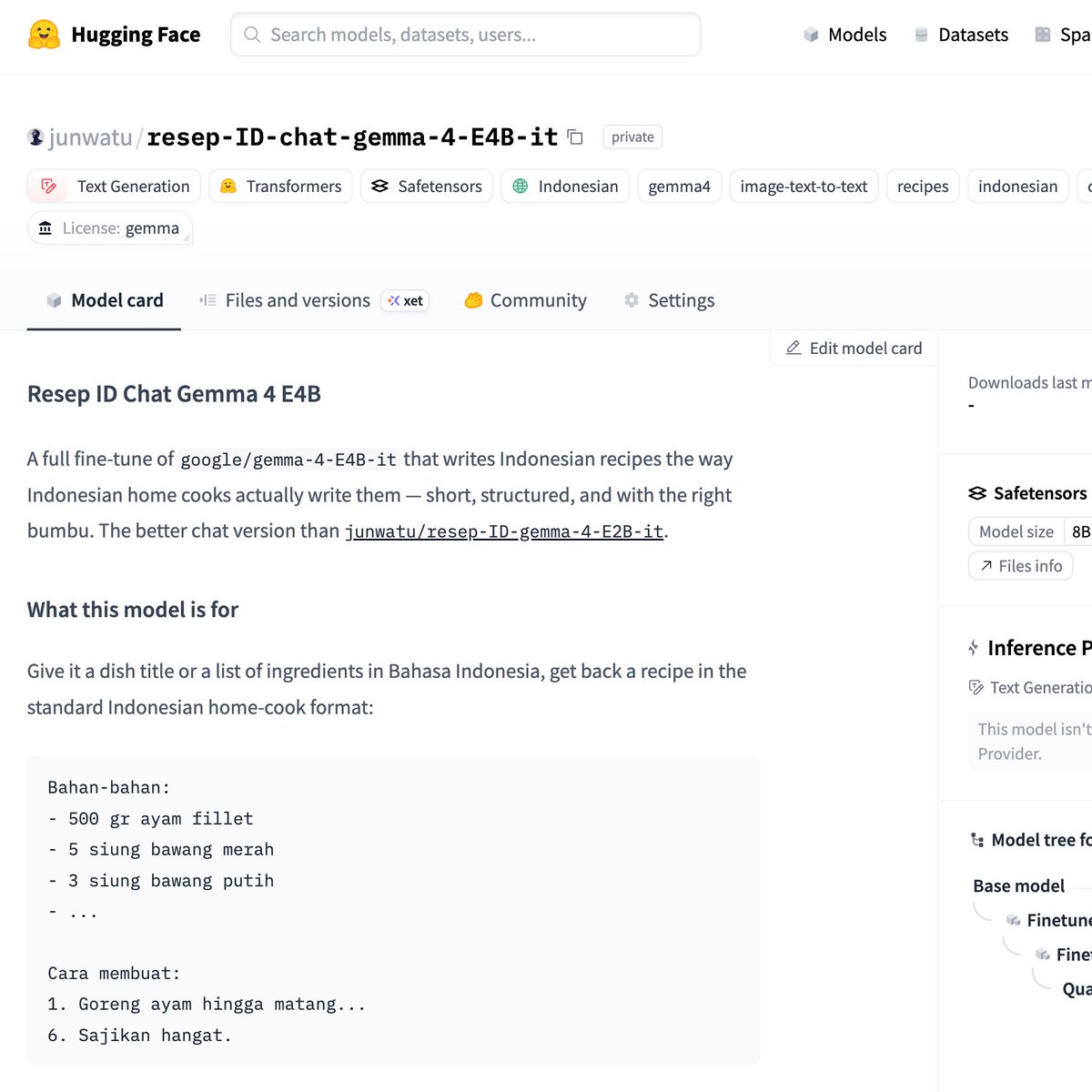Click the Base model label in model tree
Screen dimensions: 1092x1092
[x=1018, y=885]
